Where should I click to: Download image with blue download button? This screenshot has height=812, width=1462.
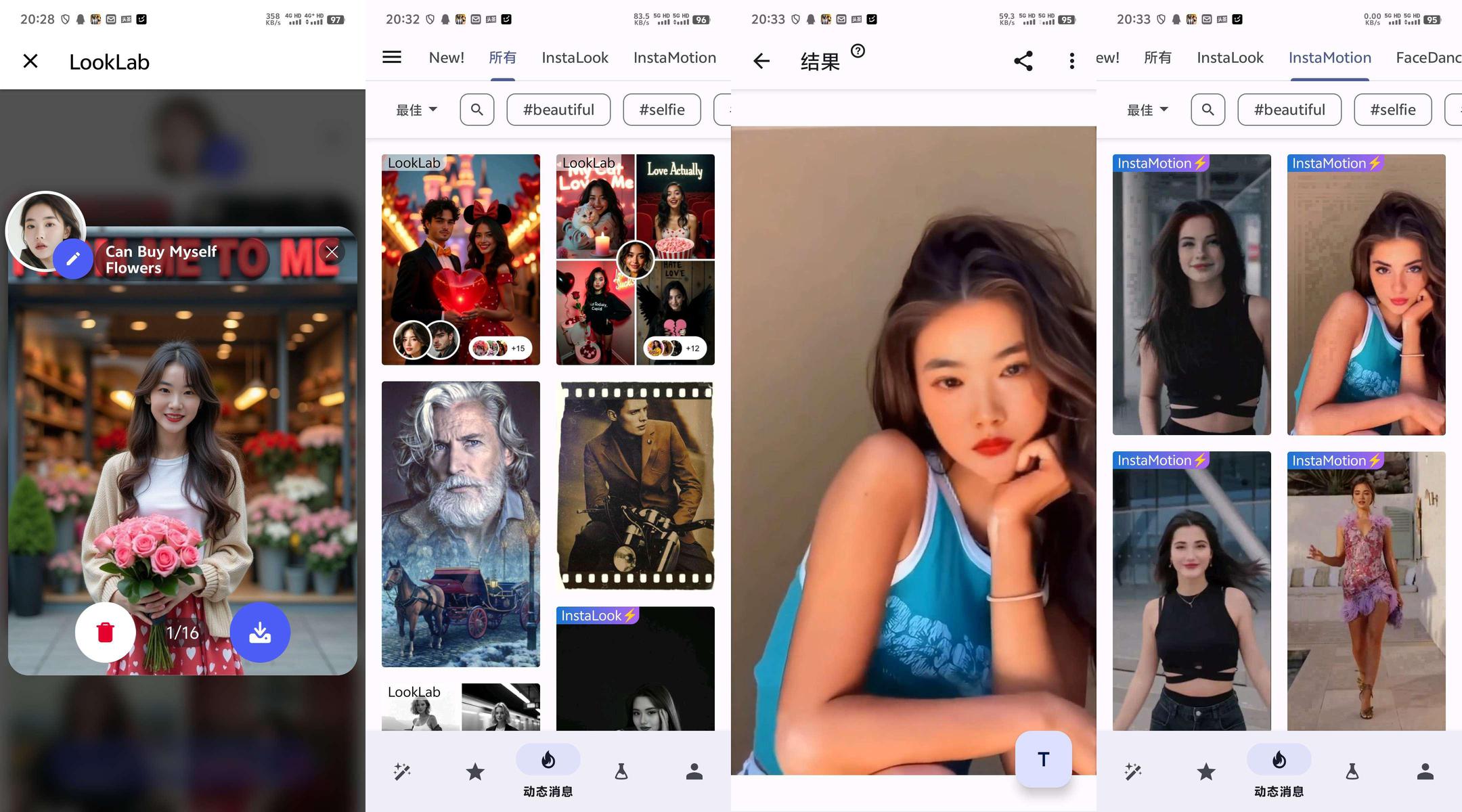tap(260, 632)
